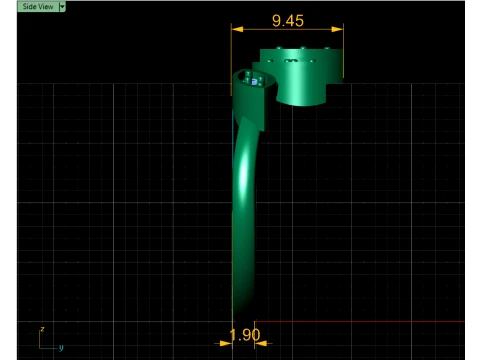Select the 9.45 dimension text
The height and width of the screenshot is (360, 480).
288,21
